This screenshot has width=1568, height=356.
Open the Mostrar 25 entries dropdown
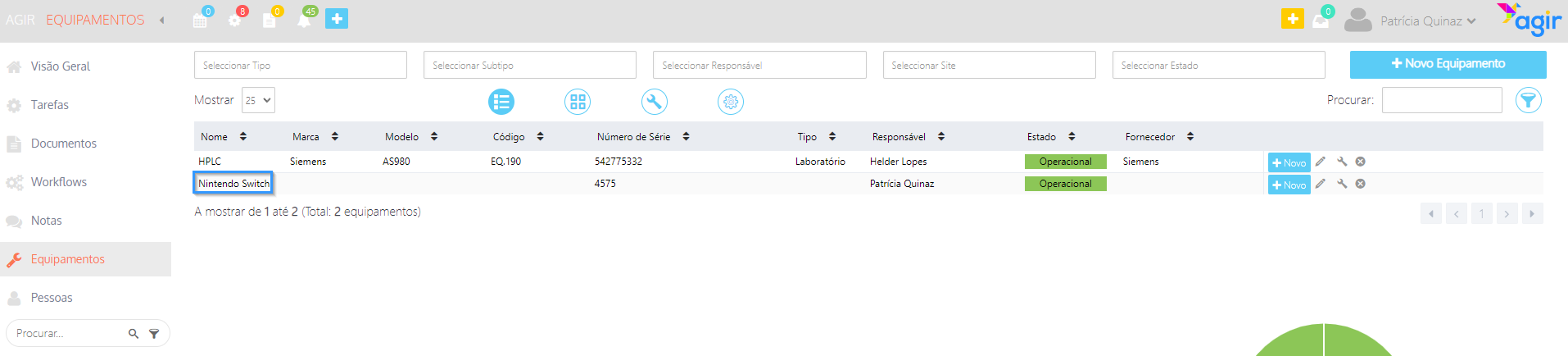coord(258,100)
